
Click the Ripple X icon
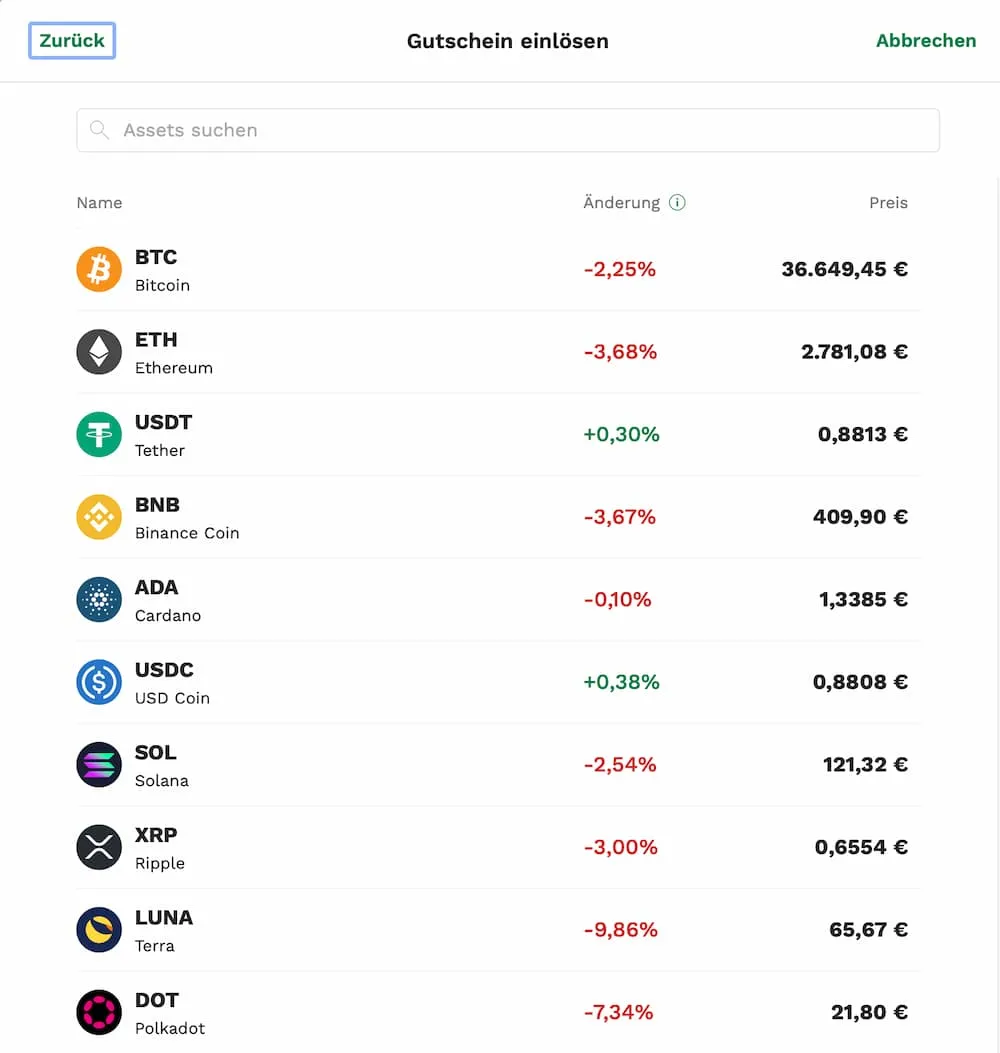click(99, 848)
